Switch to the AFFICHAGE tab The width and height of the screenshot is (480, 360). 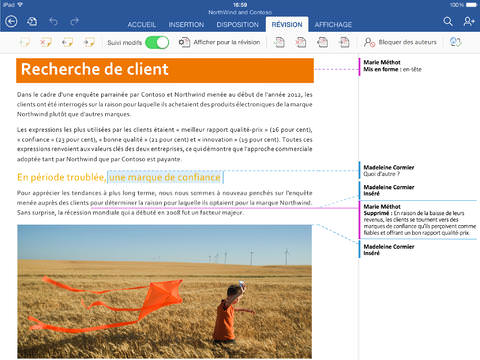coord(333,25)
